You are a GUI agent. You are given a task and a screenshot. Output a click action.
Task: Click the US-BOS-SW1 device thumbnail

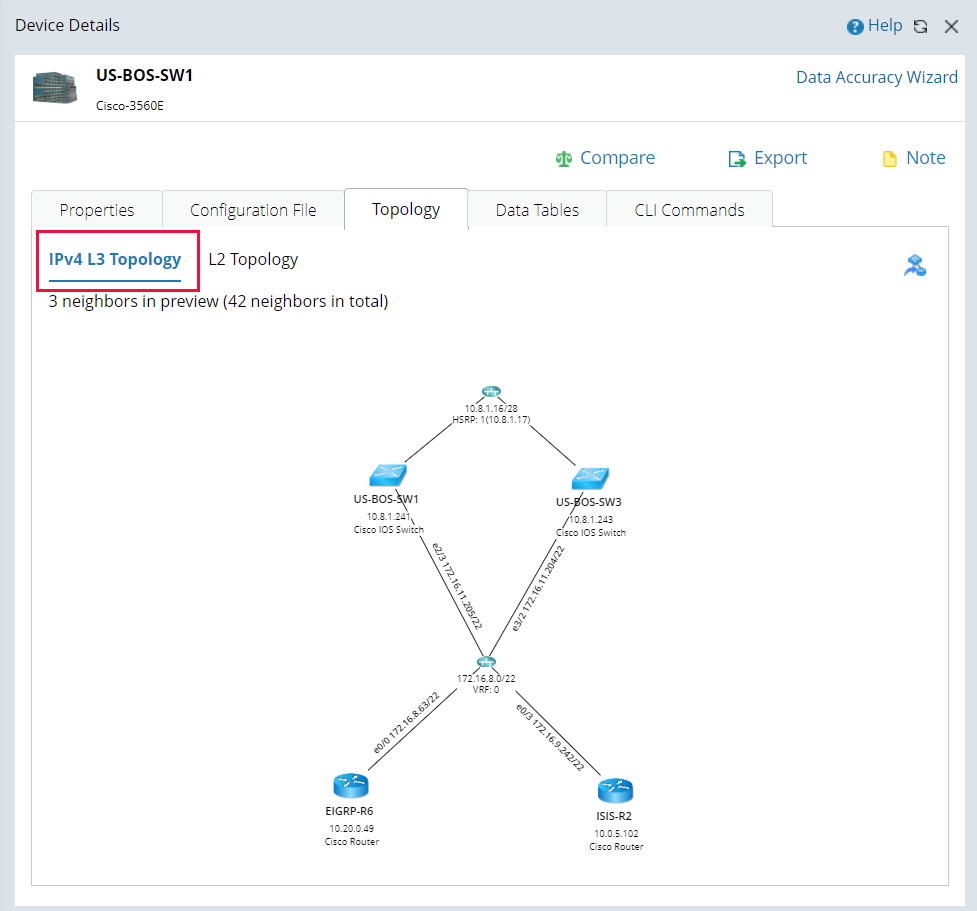click(x=54, y=87)
